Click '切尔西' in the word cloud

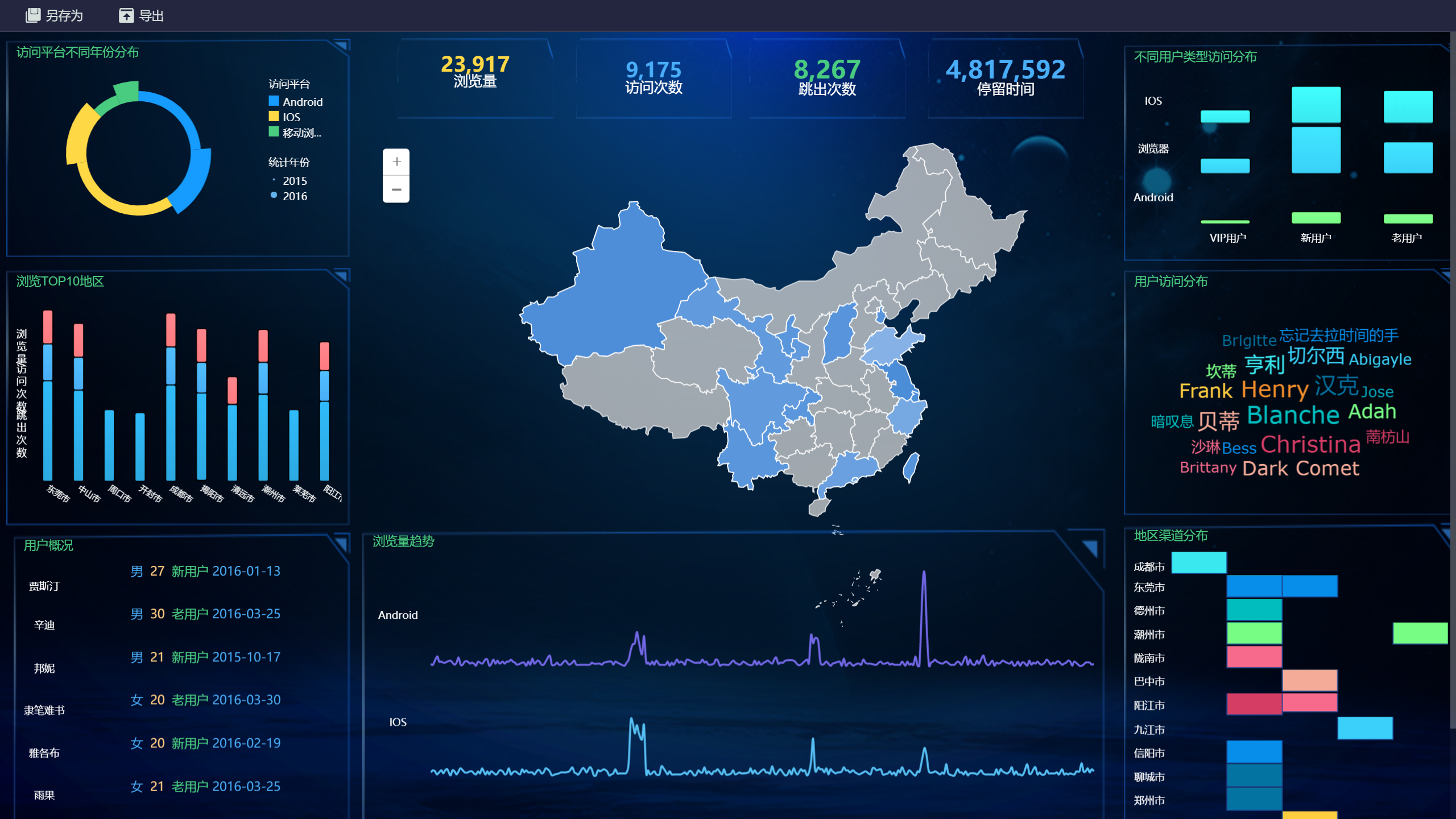coord(1316,355)
